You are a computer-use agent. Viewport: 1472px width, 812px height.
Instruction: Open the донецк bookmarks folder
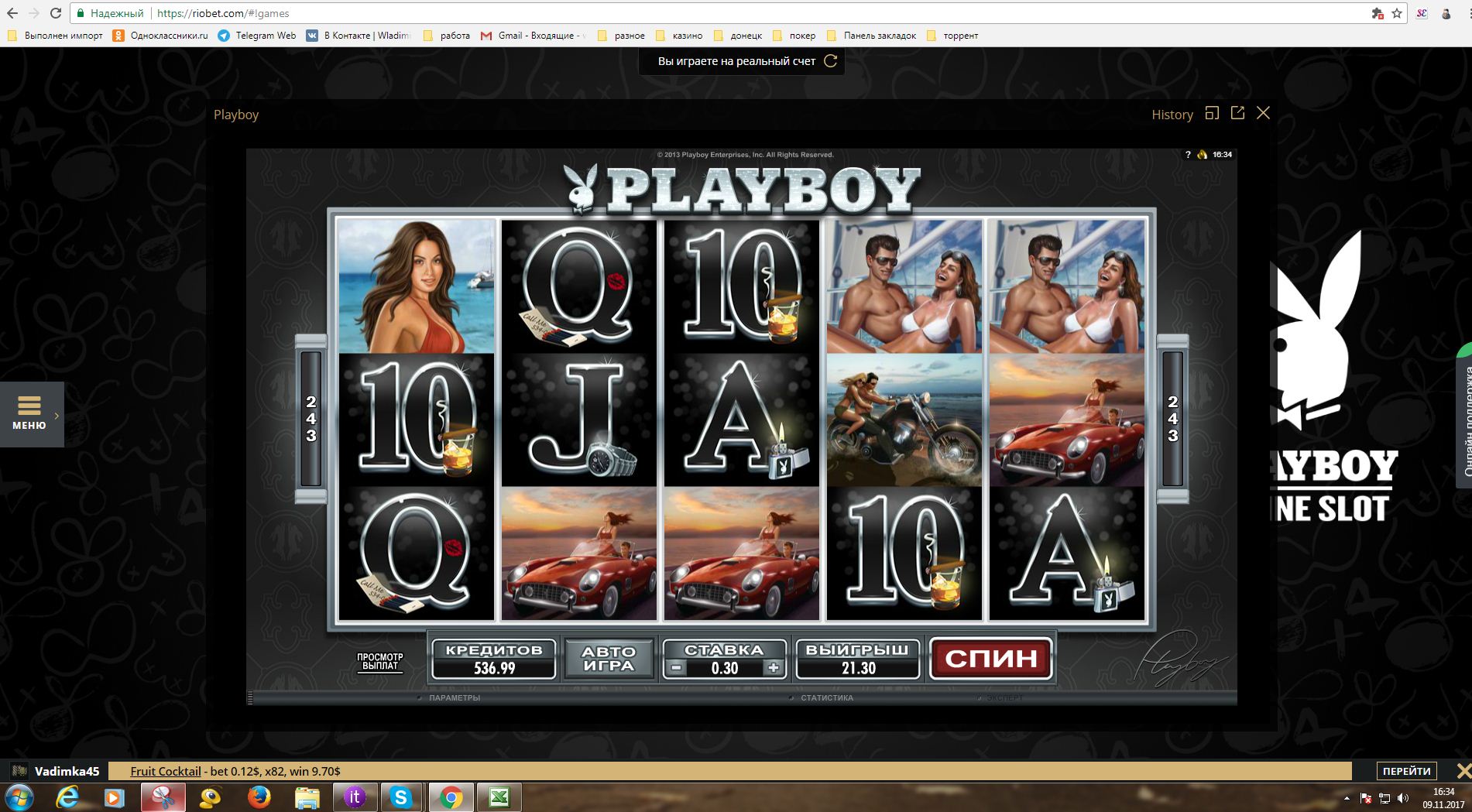point(738,36)
